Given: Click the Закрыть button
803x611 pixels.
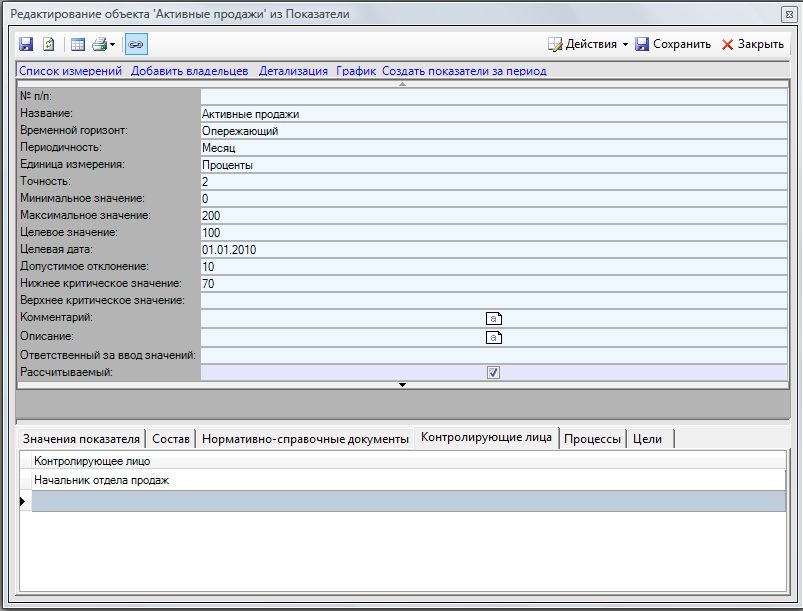Looking at the screenshot, I should [753, 44].
